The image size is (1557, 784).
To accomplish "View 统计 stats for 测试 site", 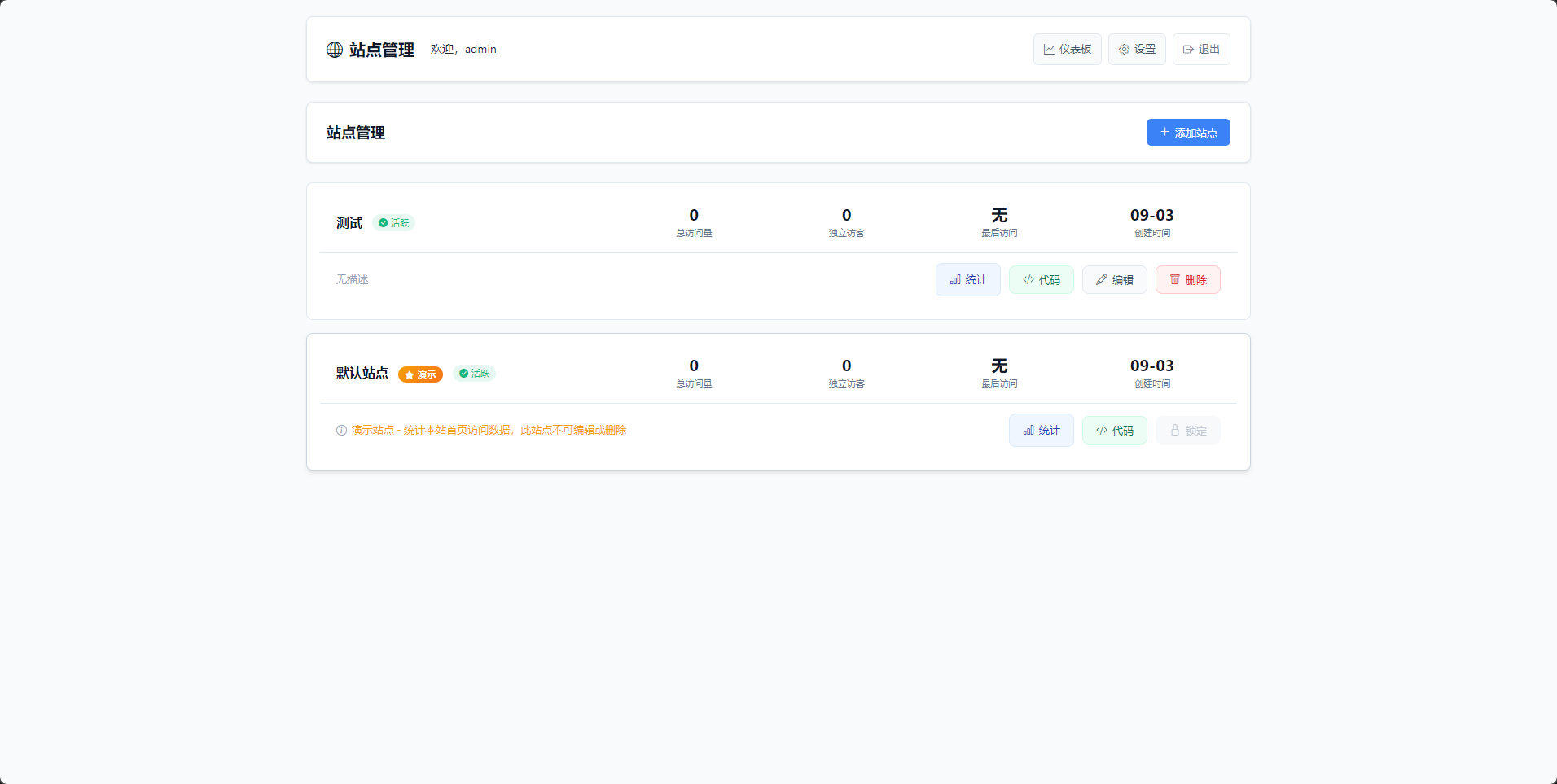I will tap(968, 280).
